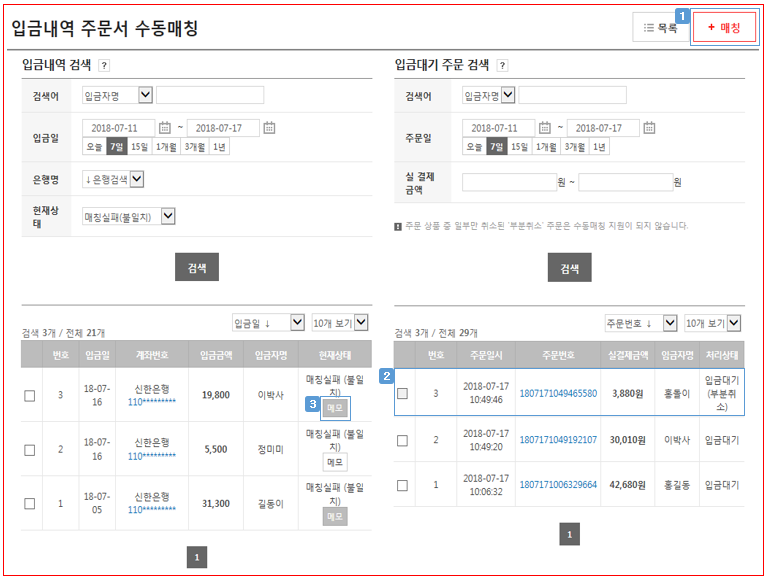This screenshot has width=767, height=581.
Task: Check order row 1807171049465580
Action: 403,393
